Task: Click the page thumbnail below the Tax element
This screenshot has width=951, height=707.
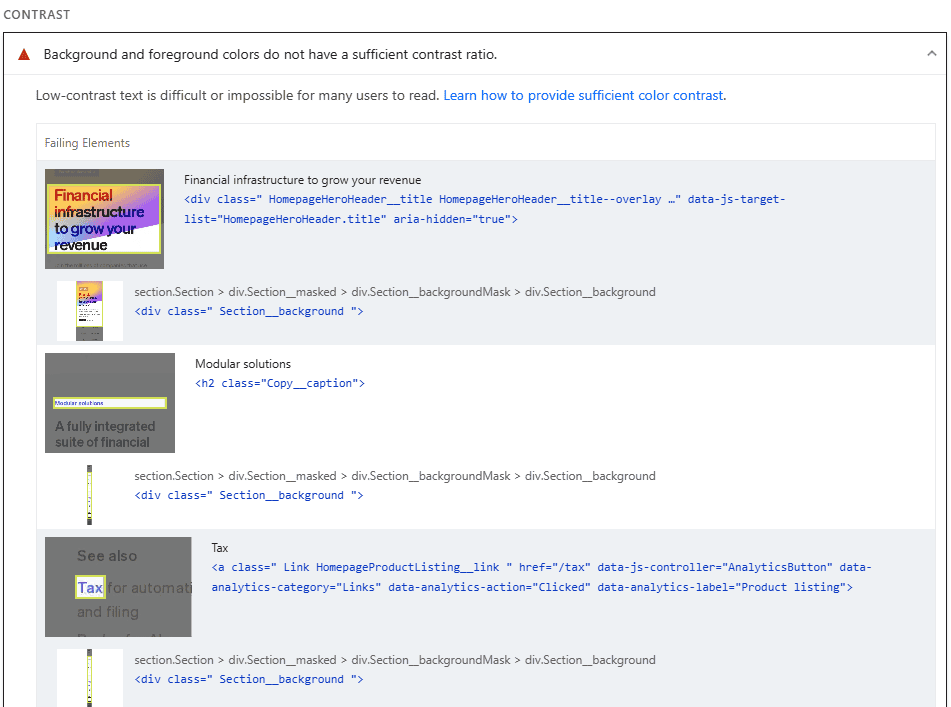Action: (x=90, y=678)
